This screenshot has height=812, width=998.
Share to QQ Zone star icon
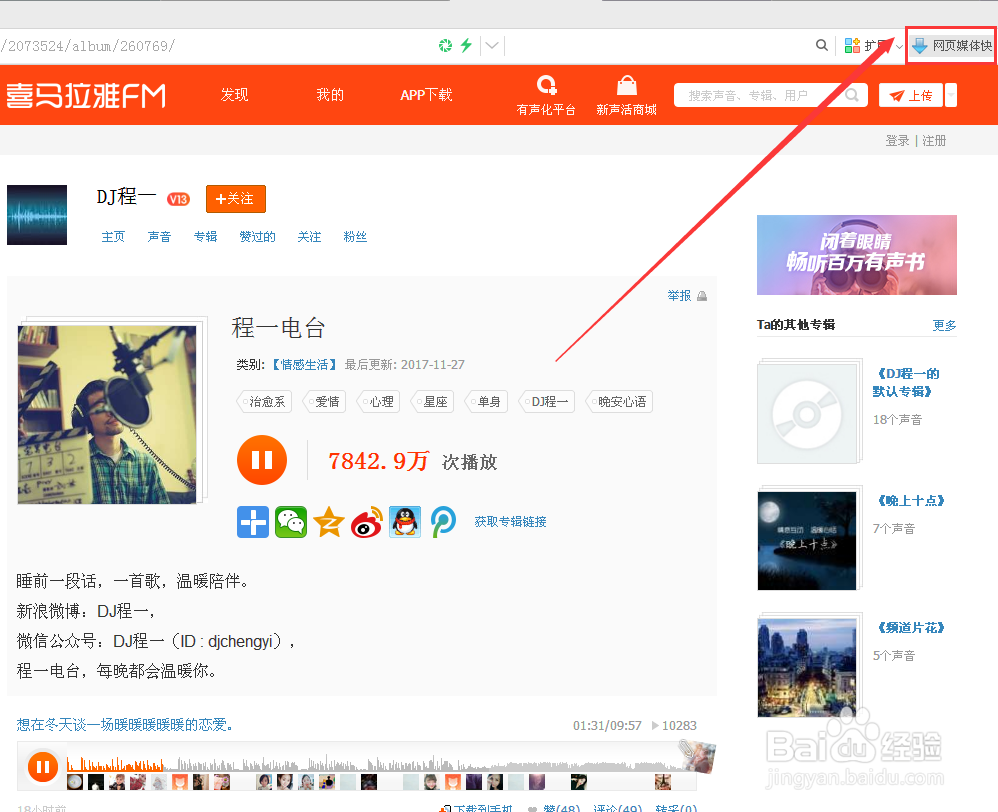click(x=329, y=521)
